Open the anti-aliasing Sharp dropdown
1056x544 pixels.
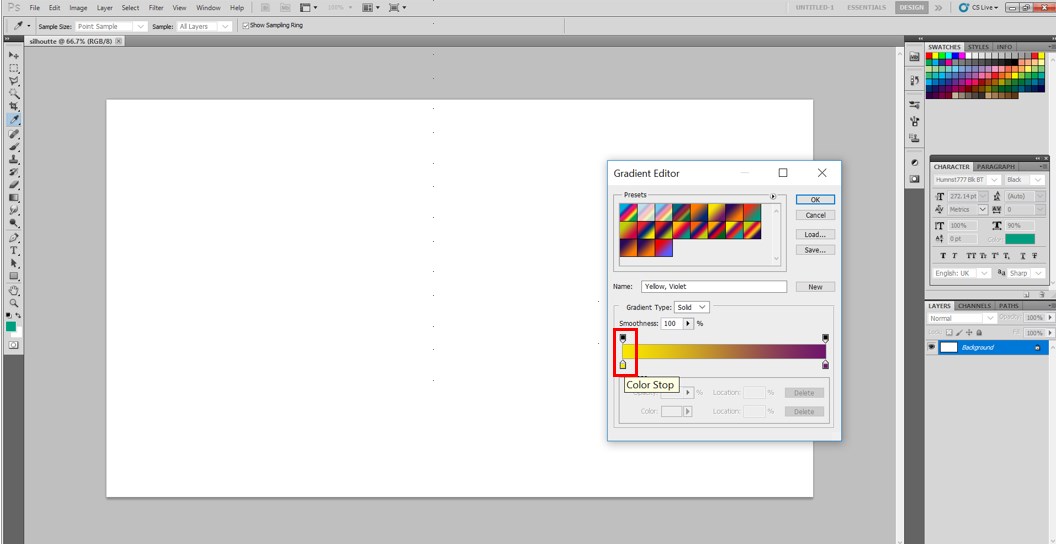point(1026,273)
